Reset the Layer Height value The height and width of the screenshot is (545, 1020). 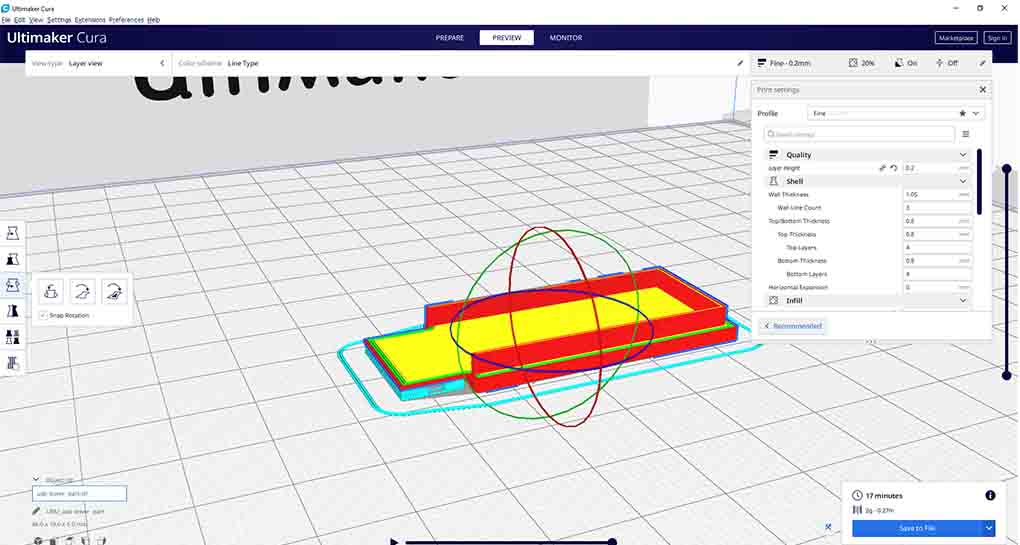[894, 168]
